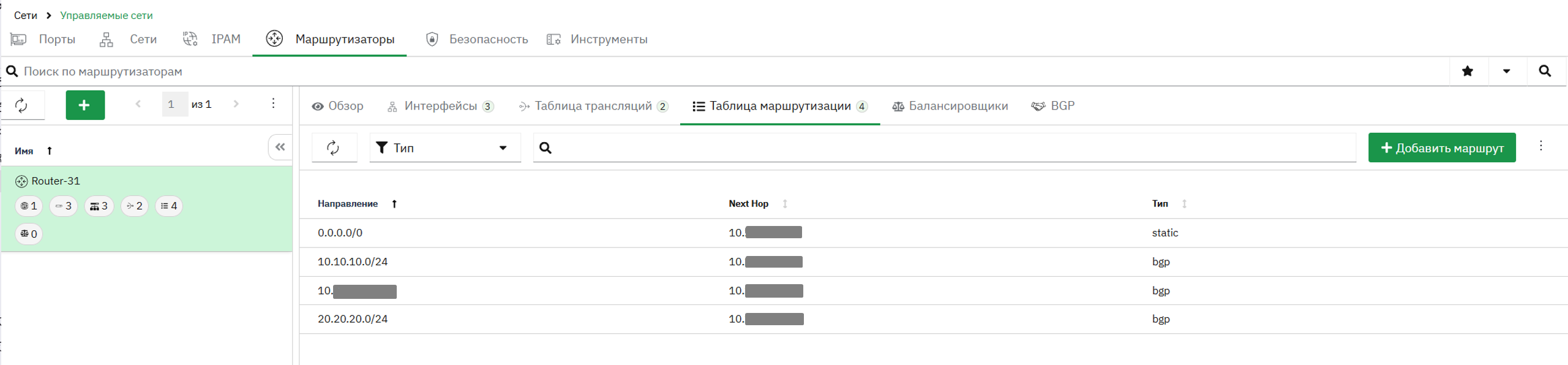Open the BGP tab
This screenshot has height=365, width=1568.
click(1053, 107)
